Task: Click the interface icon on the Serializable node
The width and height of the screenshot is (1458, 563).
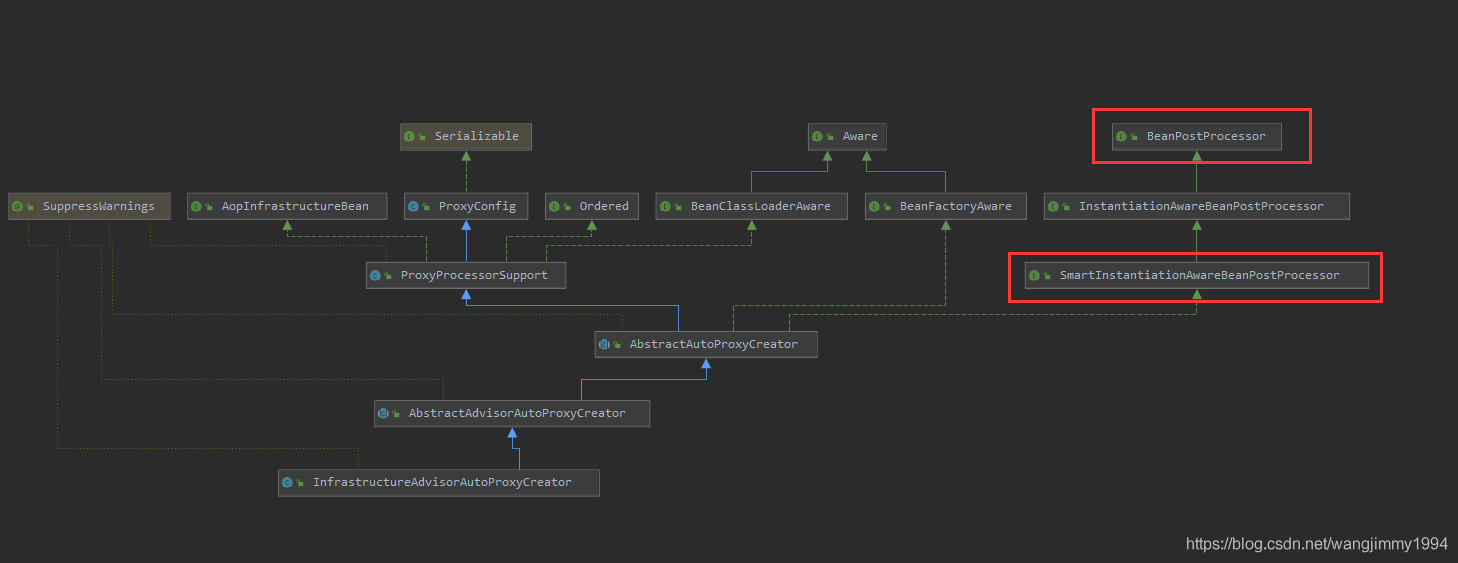Action: tap(411, 136)
